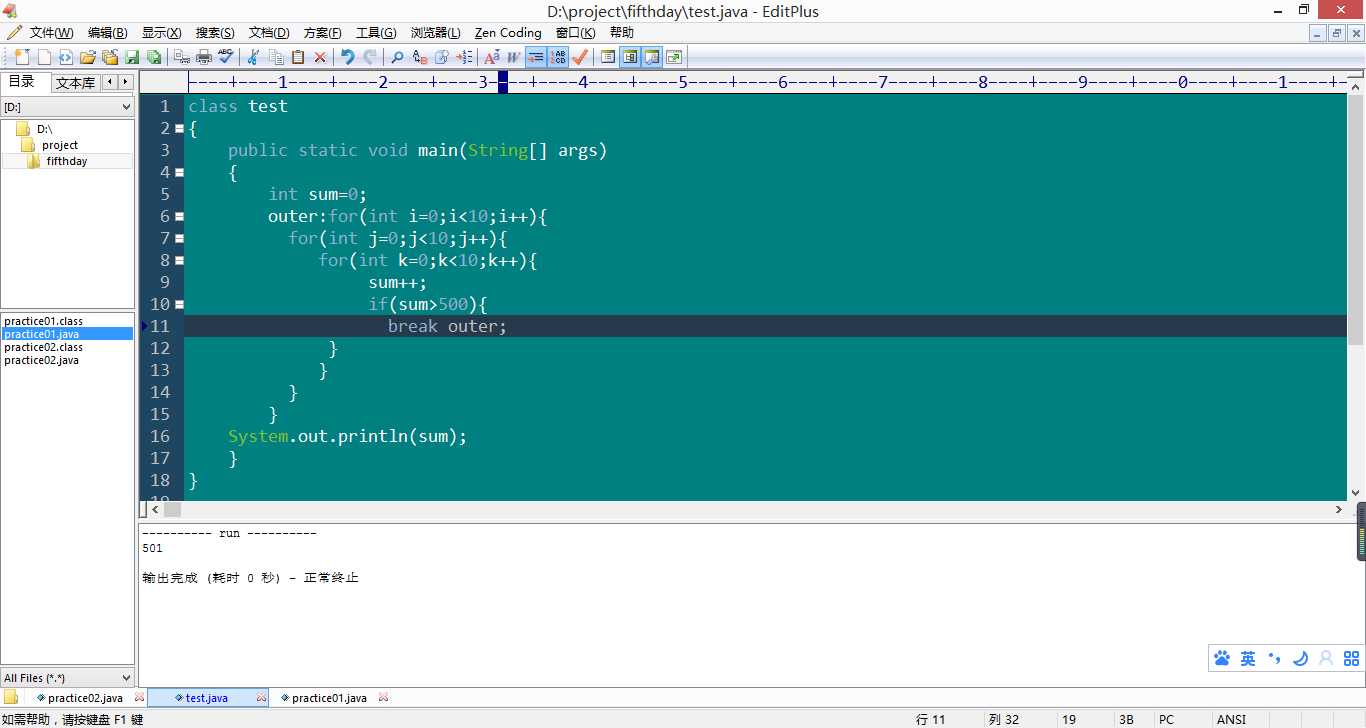
Task: Click the editor vertical scrollbar down arrow
Action: tap(1356, 493)
